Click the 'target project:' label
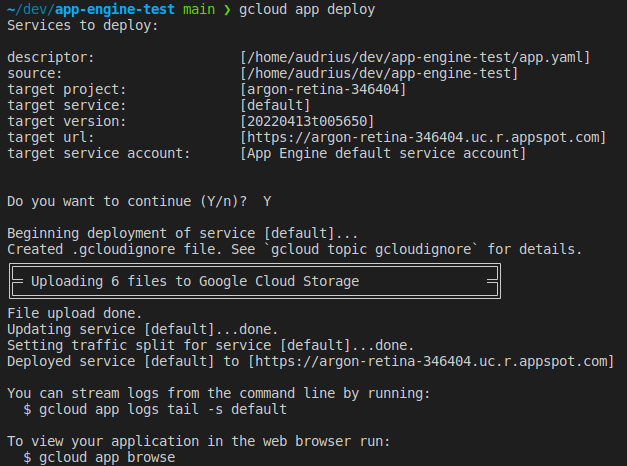 67,89
